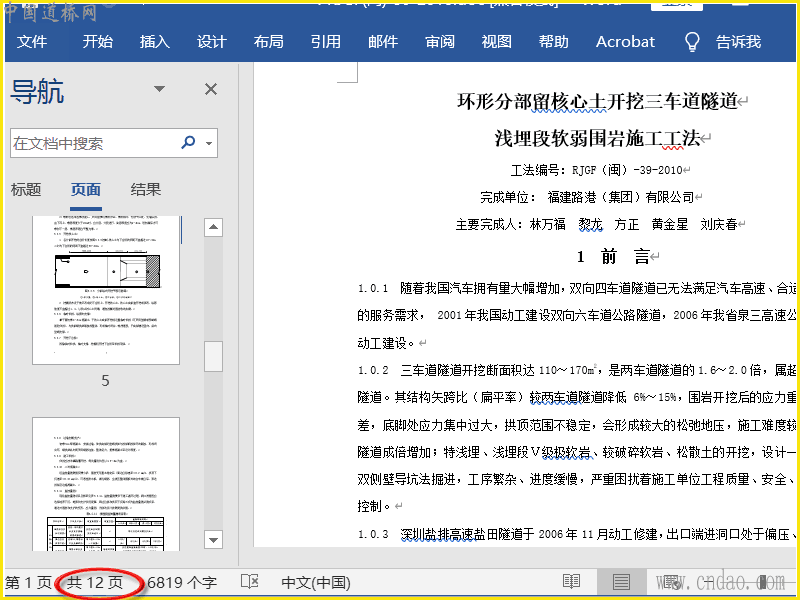Open the 文件 menu
Image resolution: width=800 pixels, height=600 pixels.
click(x=32, y=42)
